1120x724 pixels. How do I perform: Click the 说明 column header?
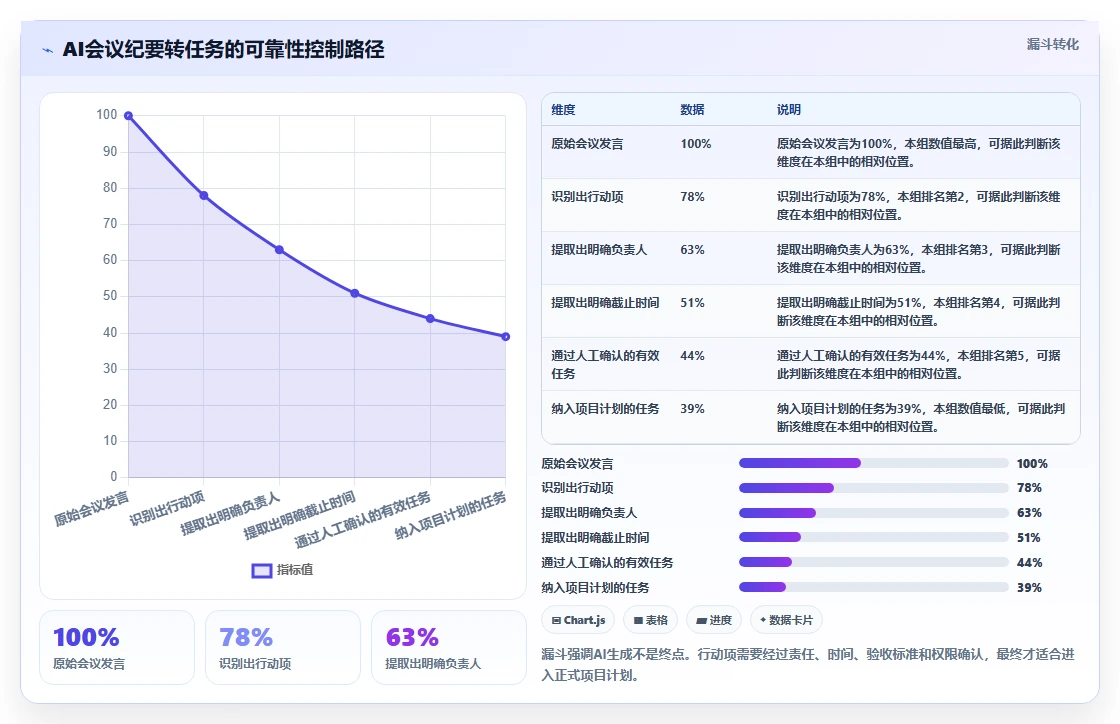tap(789, 109)
